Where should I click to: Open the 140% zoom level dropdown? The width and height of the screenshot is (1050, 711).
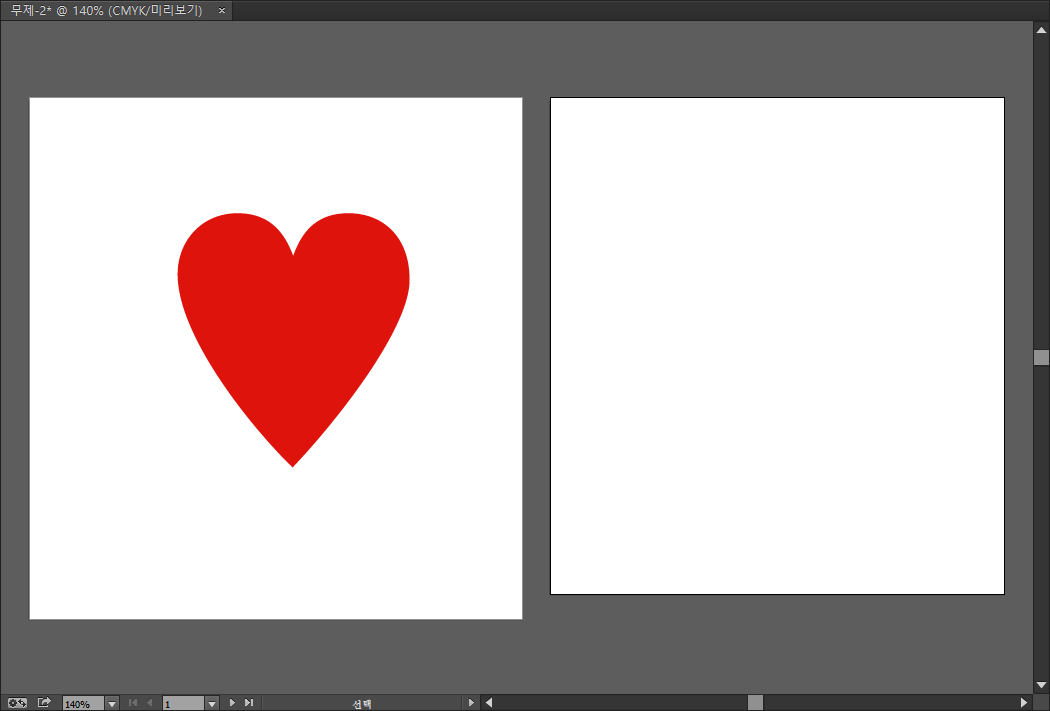(x=112, y=704)
